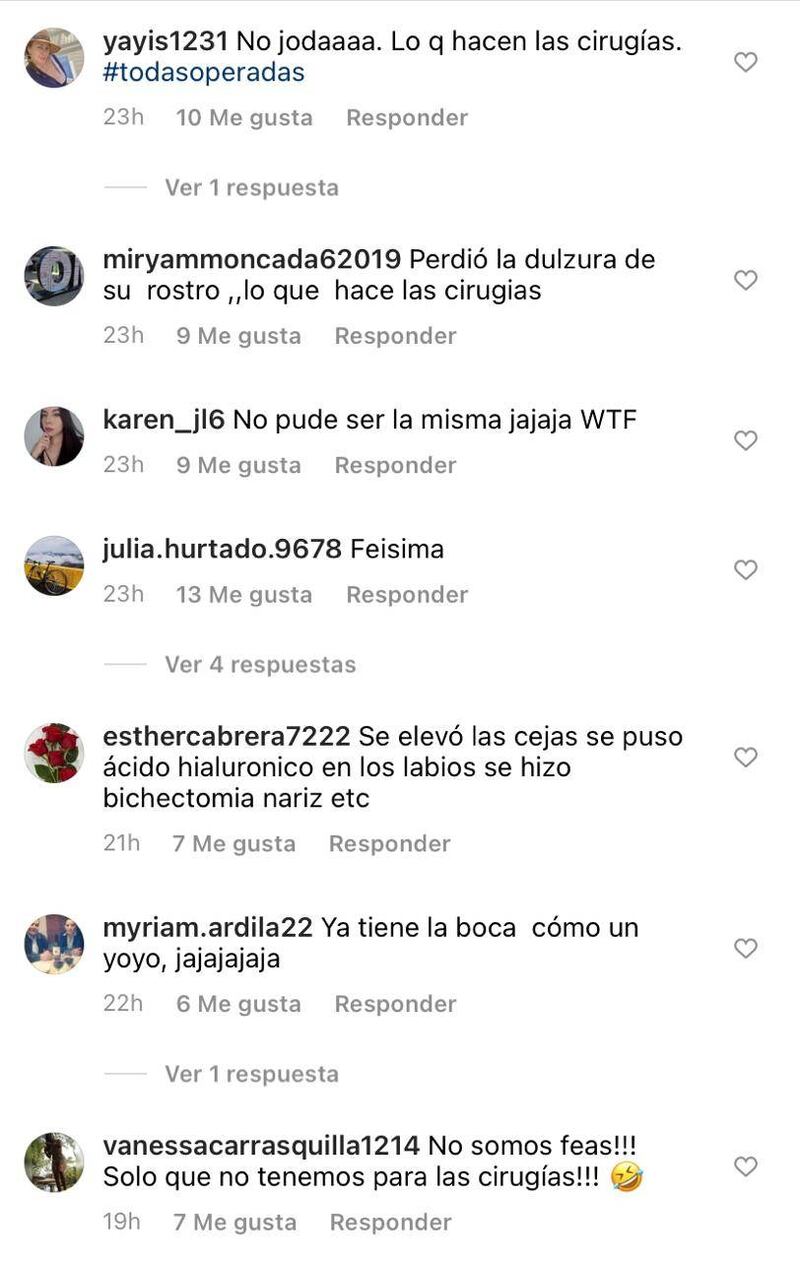Like myriam.ardila22's comment
800x1261 pixels.
(746, 948)
